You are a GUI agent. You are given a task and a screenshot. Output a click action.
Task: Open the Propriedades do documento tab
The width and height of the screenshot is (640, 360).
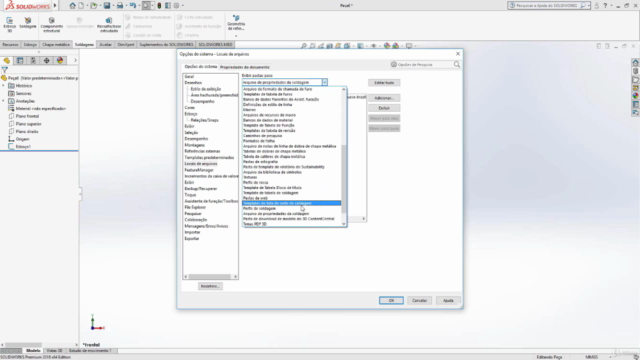[x=244, y=67]
